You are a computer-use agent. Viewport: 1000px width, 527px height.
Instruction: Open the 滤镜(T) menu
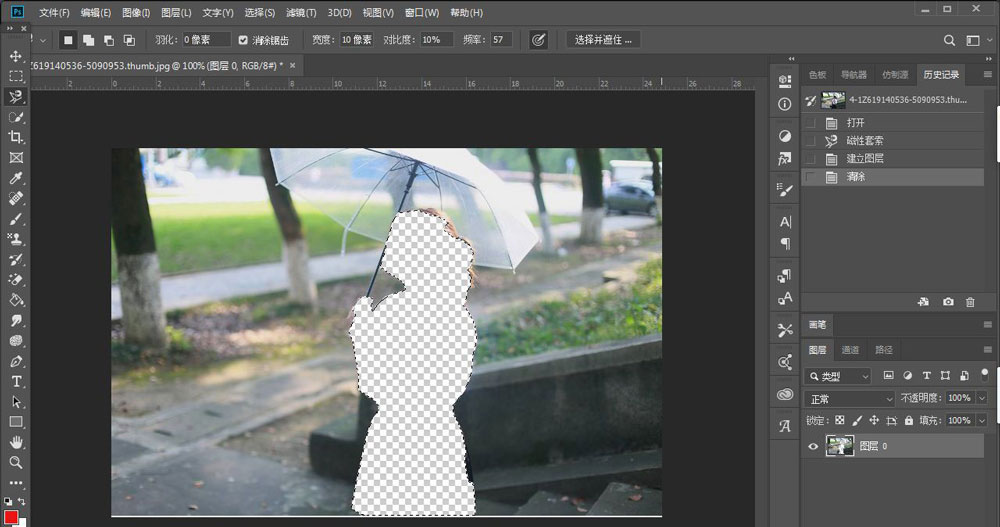click(x=300, y=13)
